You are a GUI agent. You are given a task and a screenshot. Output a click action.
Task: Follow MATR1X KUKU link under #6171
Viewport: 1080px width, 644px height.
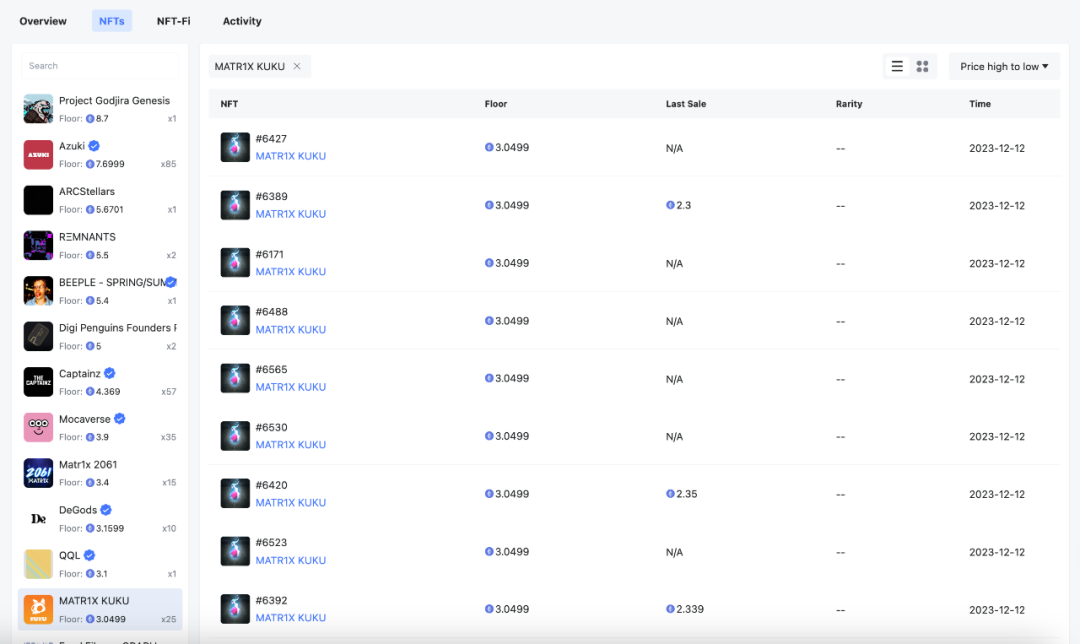tap(291, 272)
